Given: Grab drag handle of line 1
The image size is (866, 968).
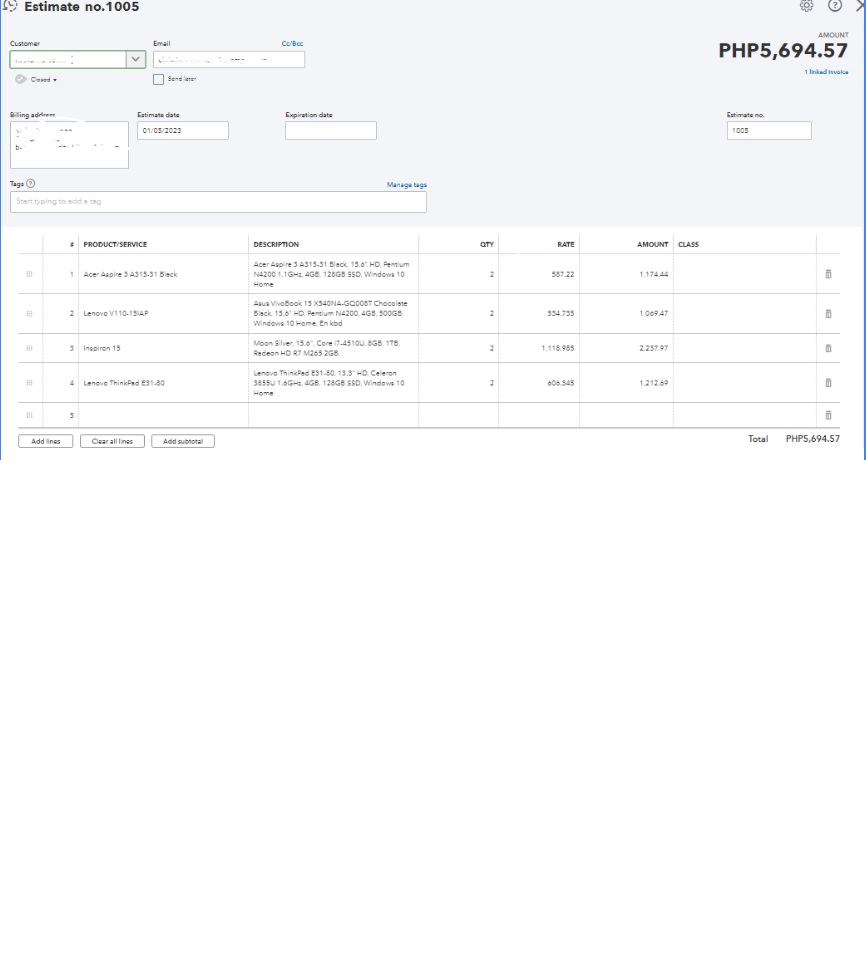Looking at the screenshot, I should click(29, 274).
